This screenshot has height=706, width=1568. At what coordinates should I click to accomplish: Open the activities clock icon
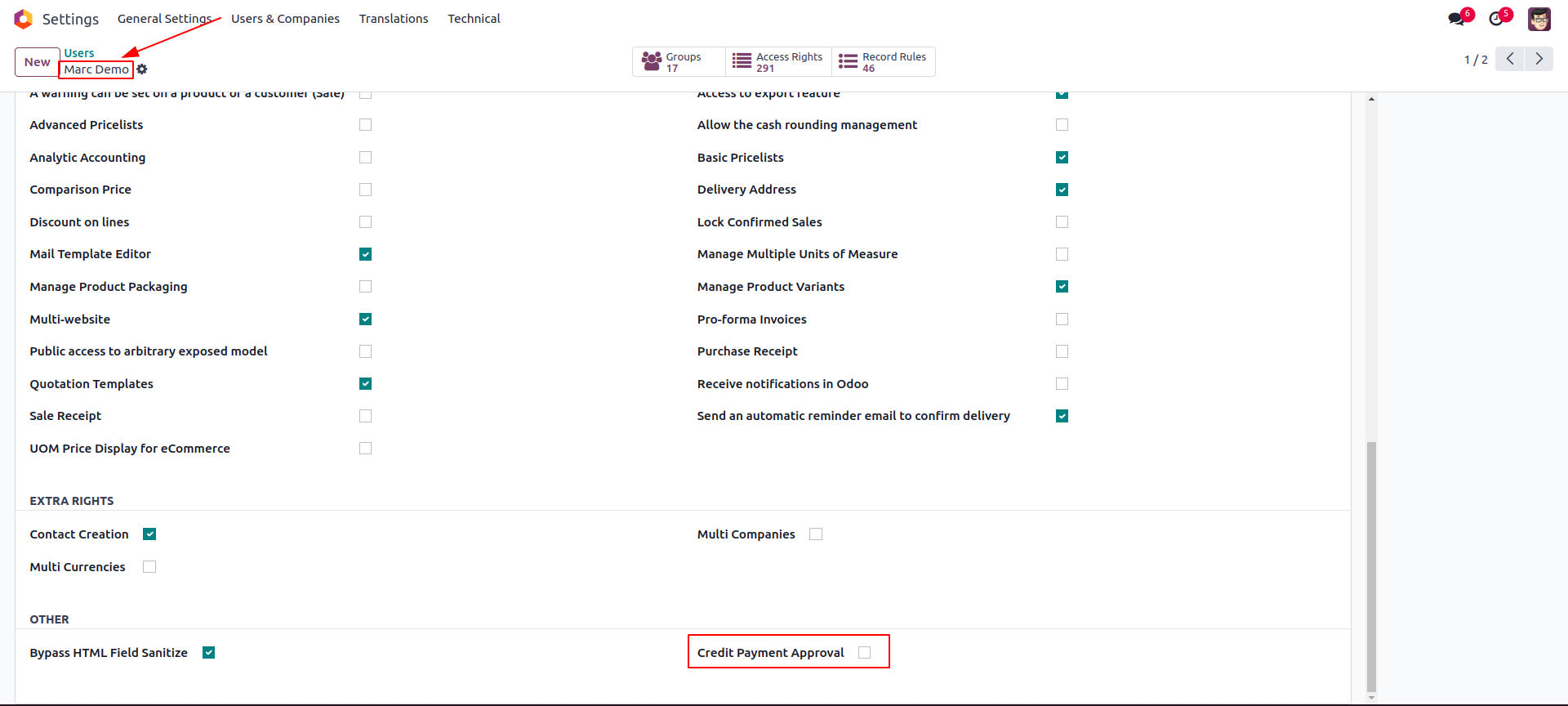coord(1496,19)
